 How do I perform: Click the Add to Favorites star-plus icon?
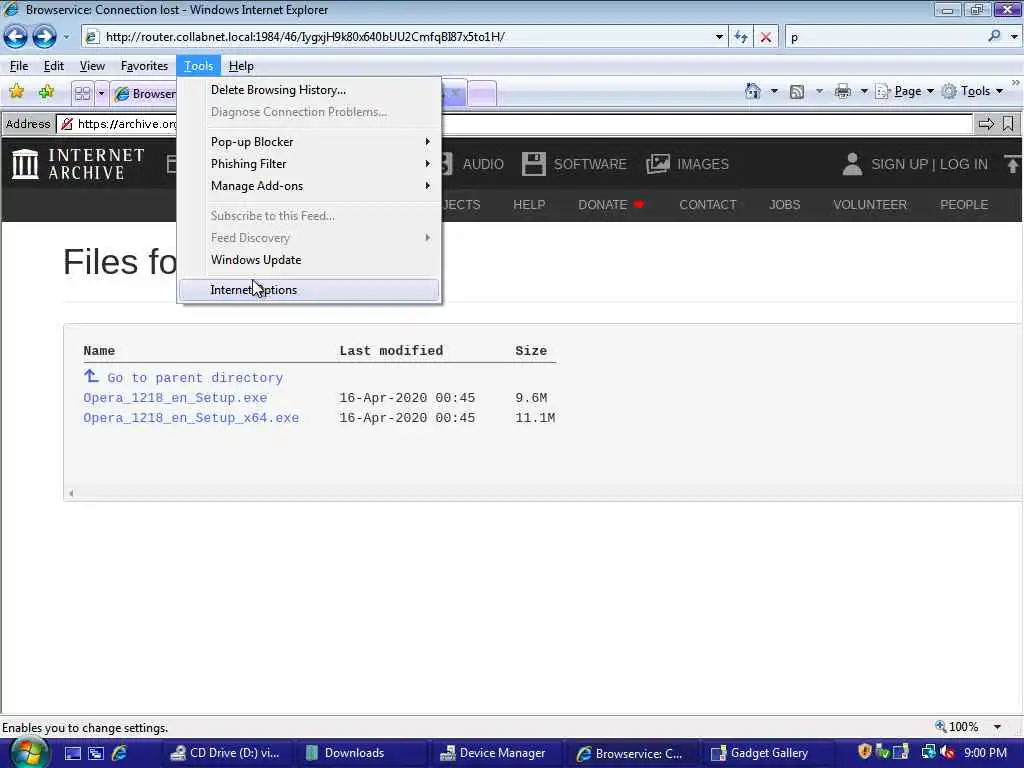pyautogui.click(x=46, y=92)
